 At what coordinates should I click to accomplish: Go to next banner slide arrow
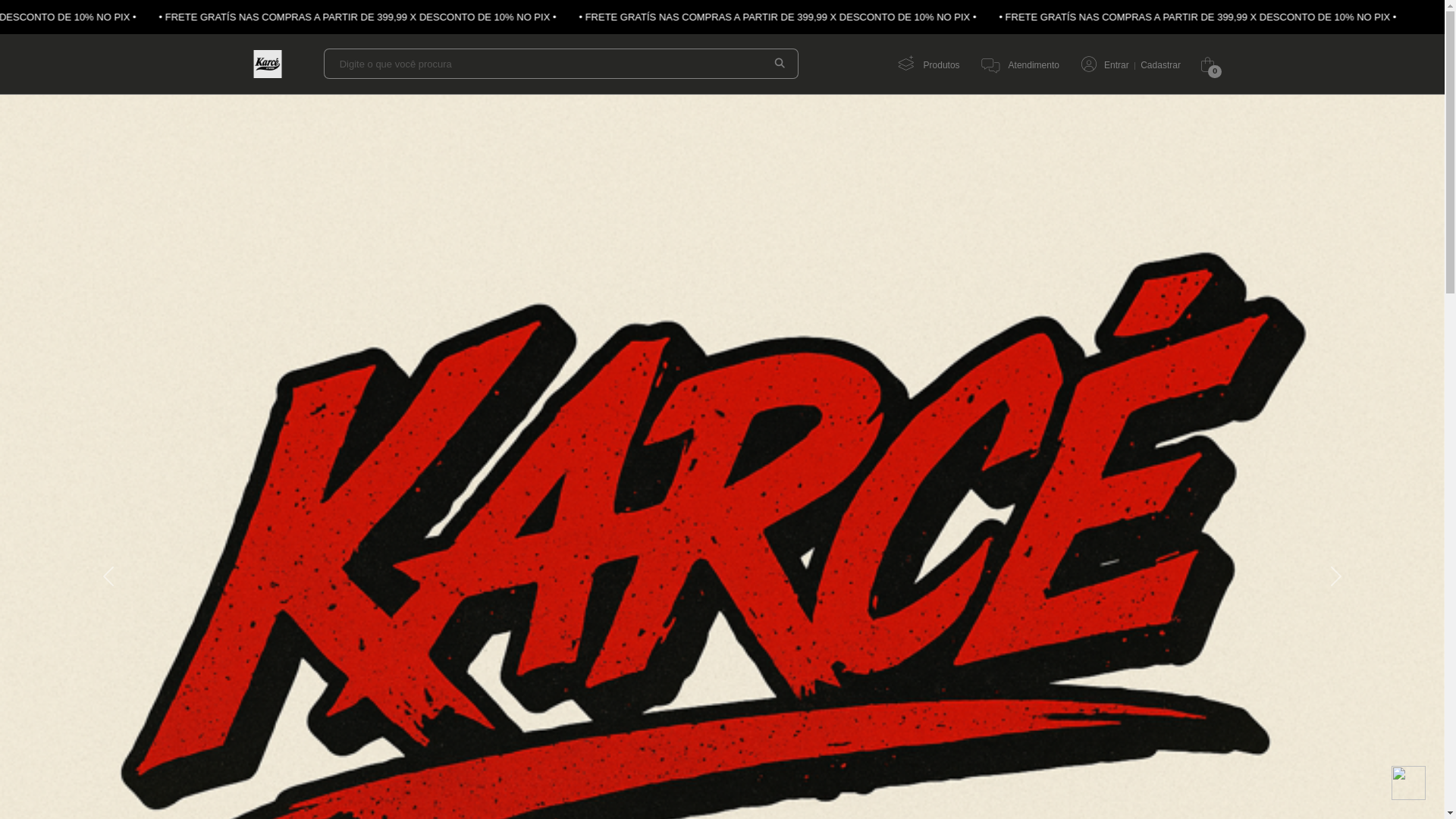[x=1335, y=576]
